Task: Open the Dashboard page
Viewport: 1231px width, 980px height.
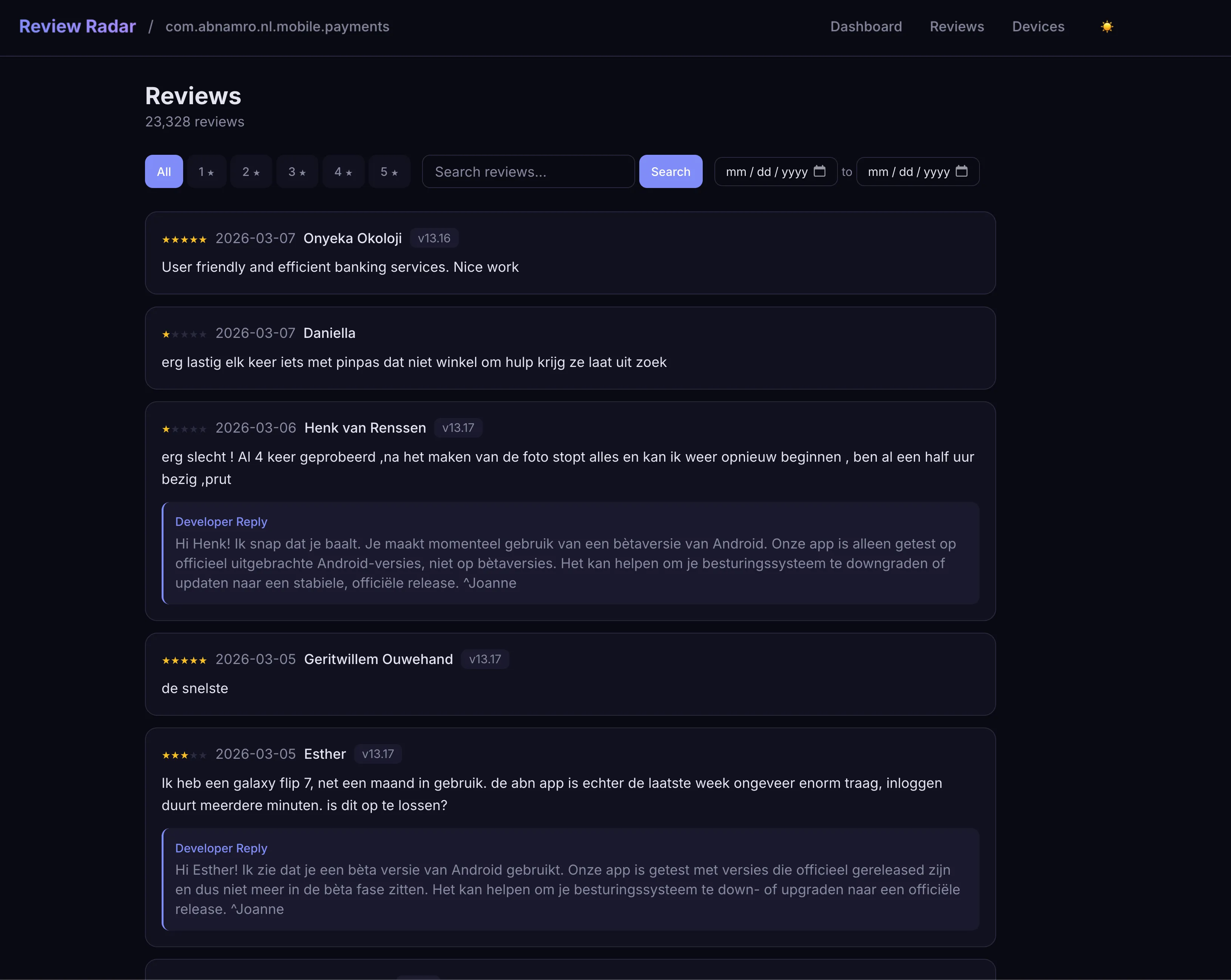Action: (x=866, y=26)
